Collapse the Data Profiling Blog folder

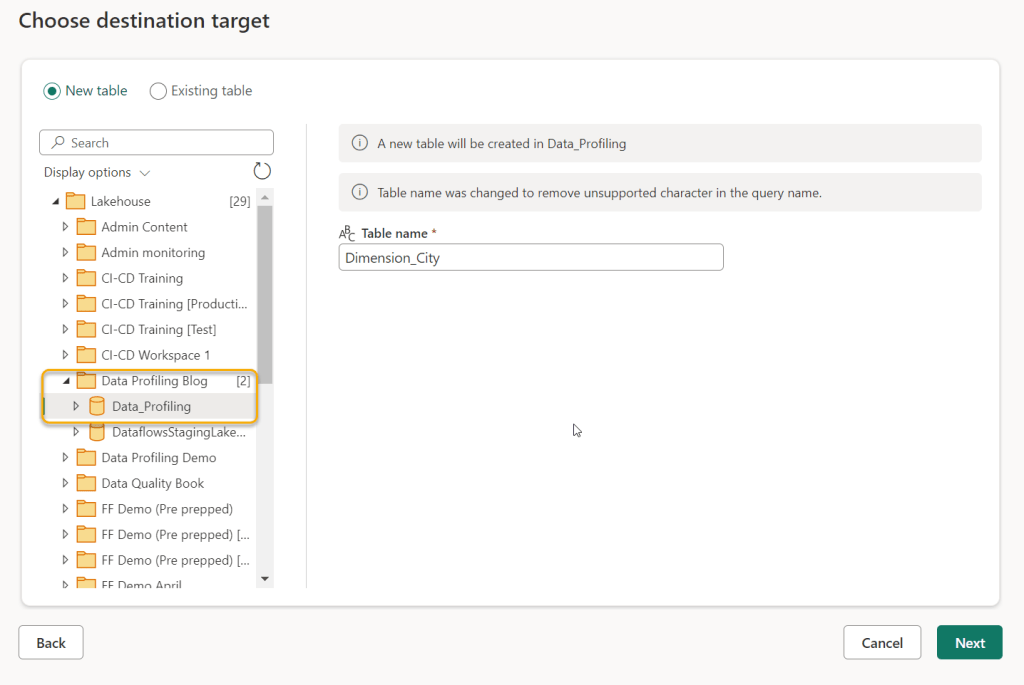point(65,381)
